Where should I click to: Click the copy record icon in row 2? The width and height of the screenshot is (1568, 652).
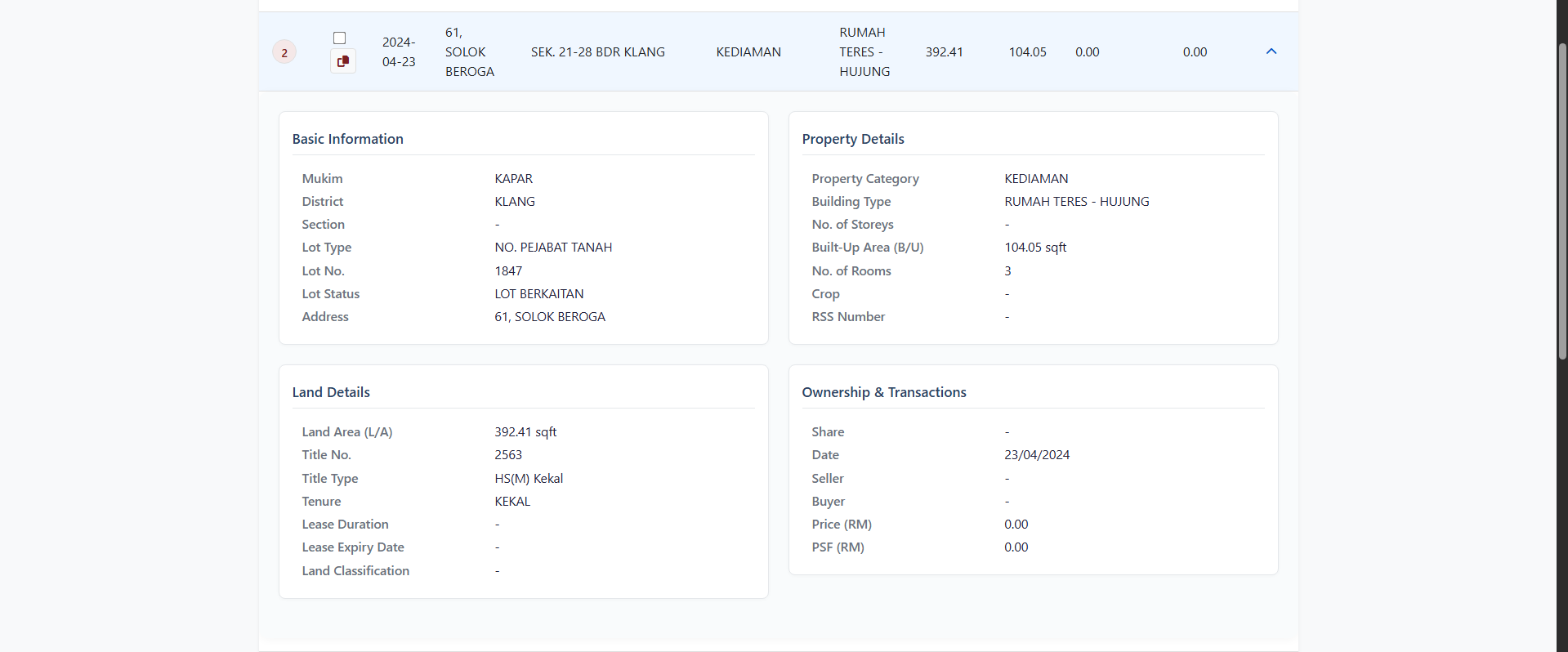[343, 61]
